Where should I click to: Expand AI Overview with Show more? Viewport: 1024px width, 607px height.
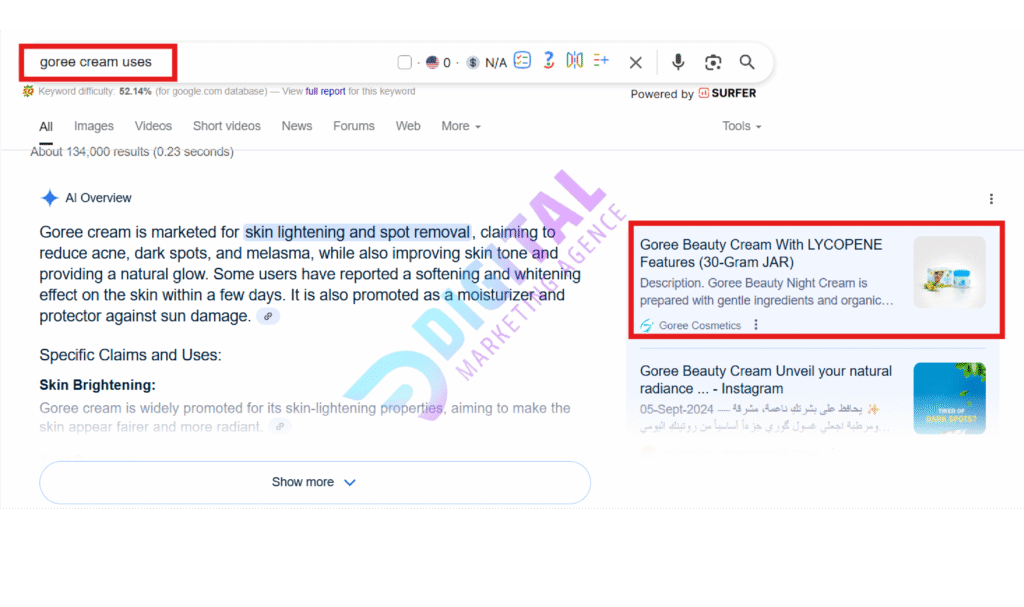pyautogui.click(x=314, y=482)
